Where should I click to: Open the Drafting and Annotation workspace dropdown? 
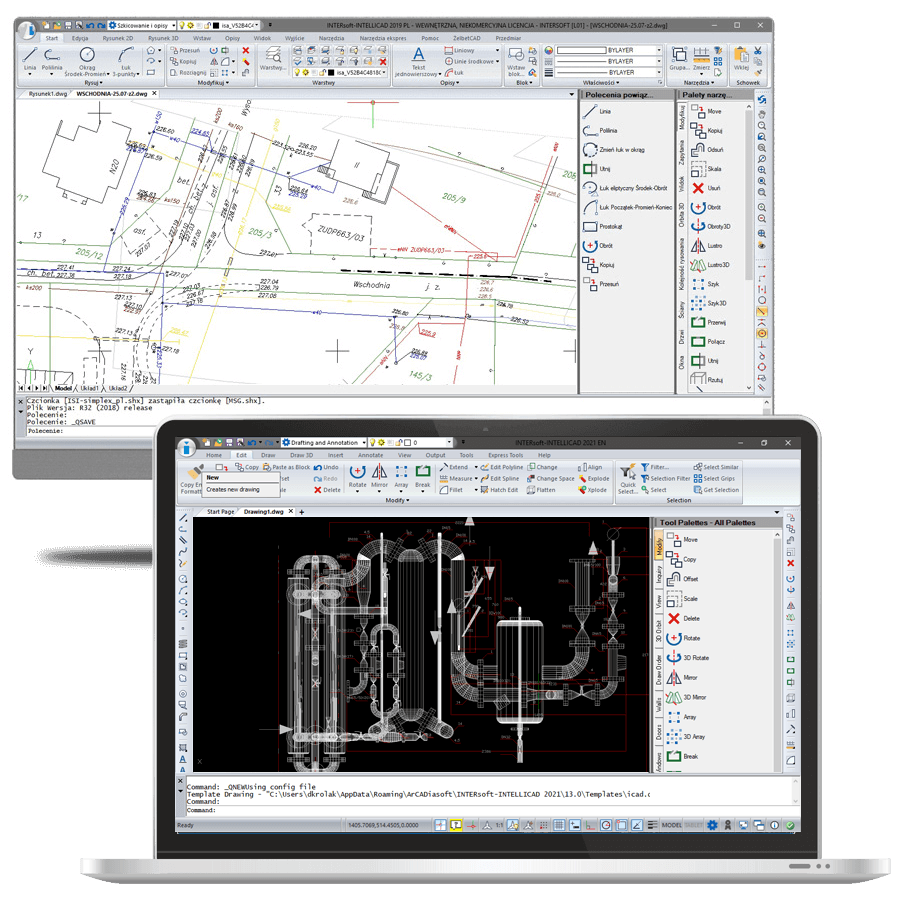(x=363, y=441)
